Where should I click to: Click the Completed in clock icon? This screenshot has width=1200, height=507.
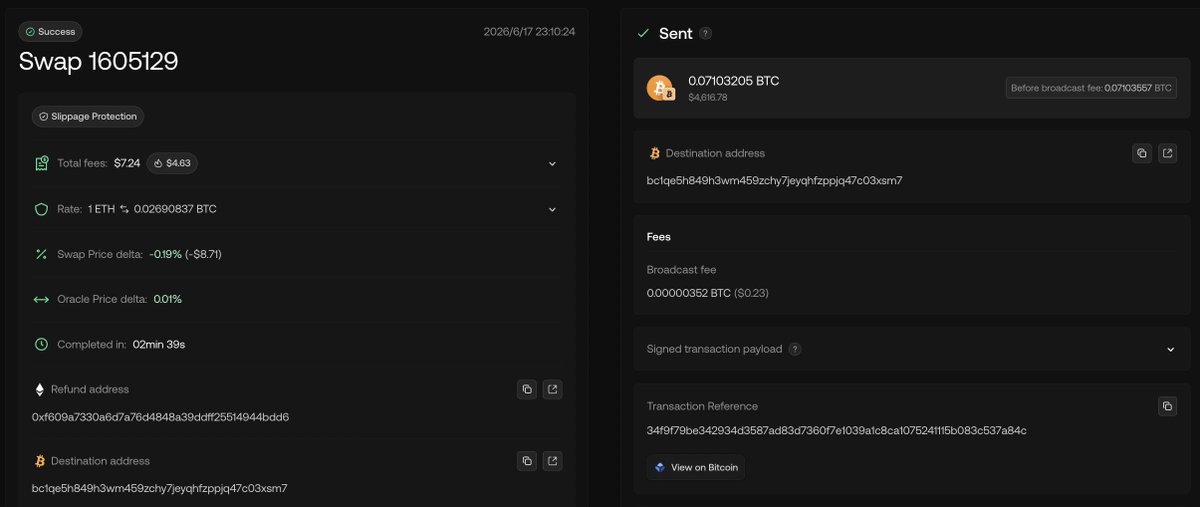coord(41,344)
